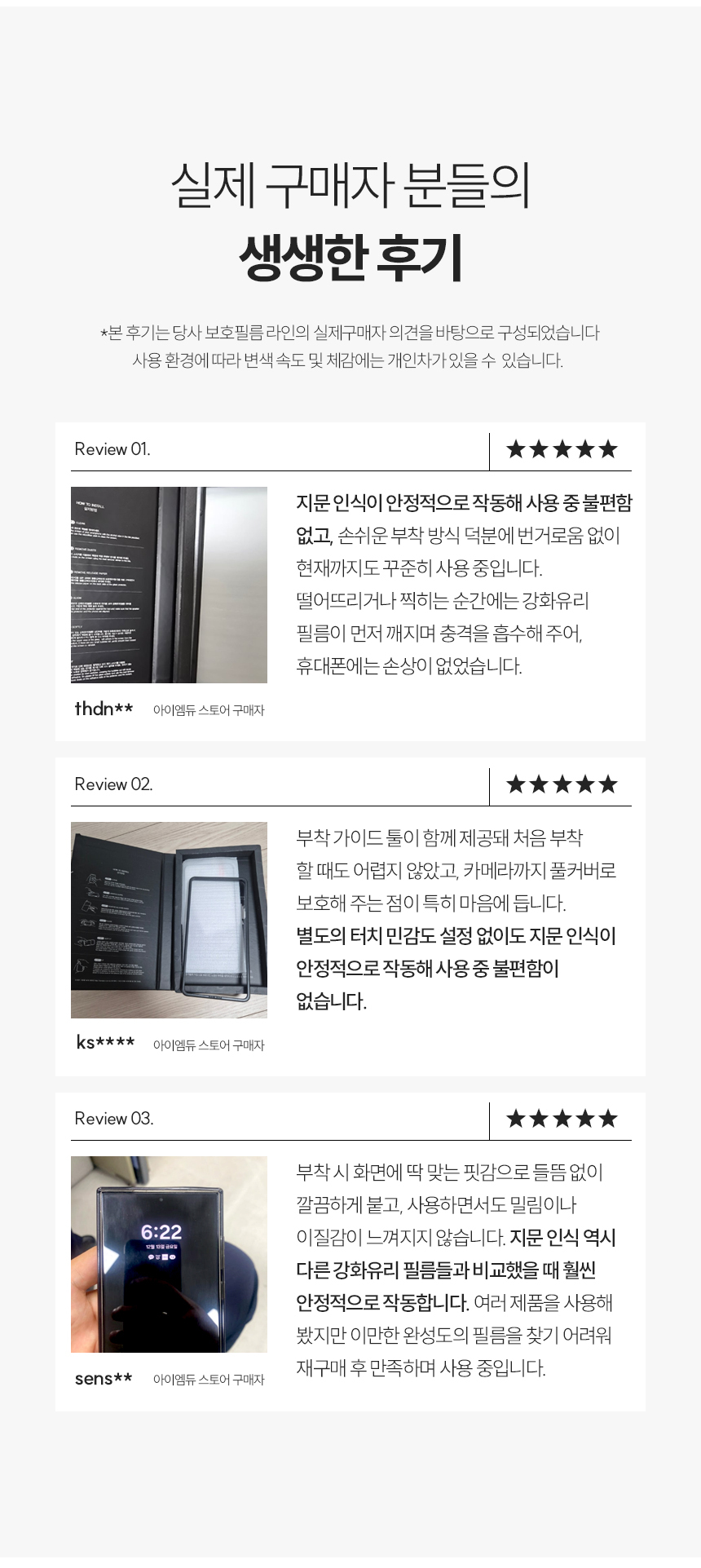The width and height of the screenshot is (701, 1568).
Task: Open Review 01 product box photo
Action: click(169, 585)
